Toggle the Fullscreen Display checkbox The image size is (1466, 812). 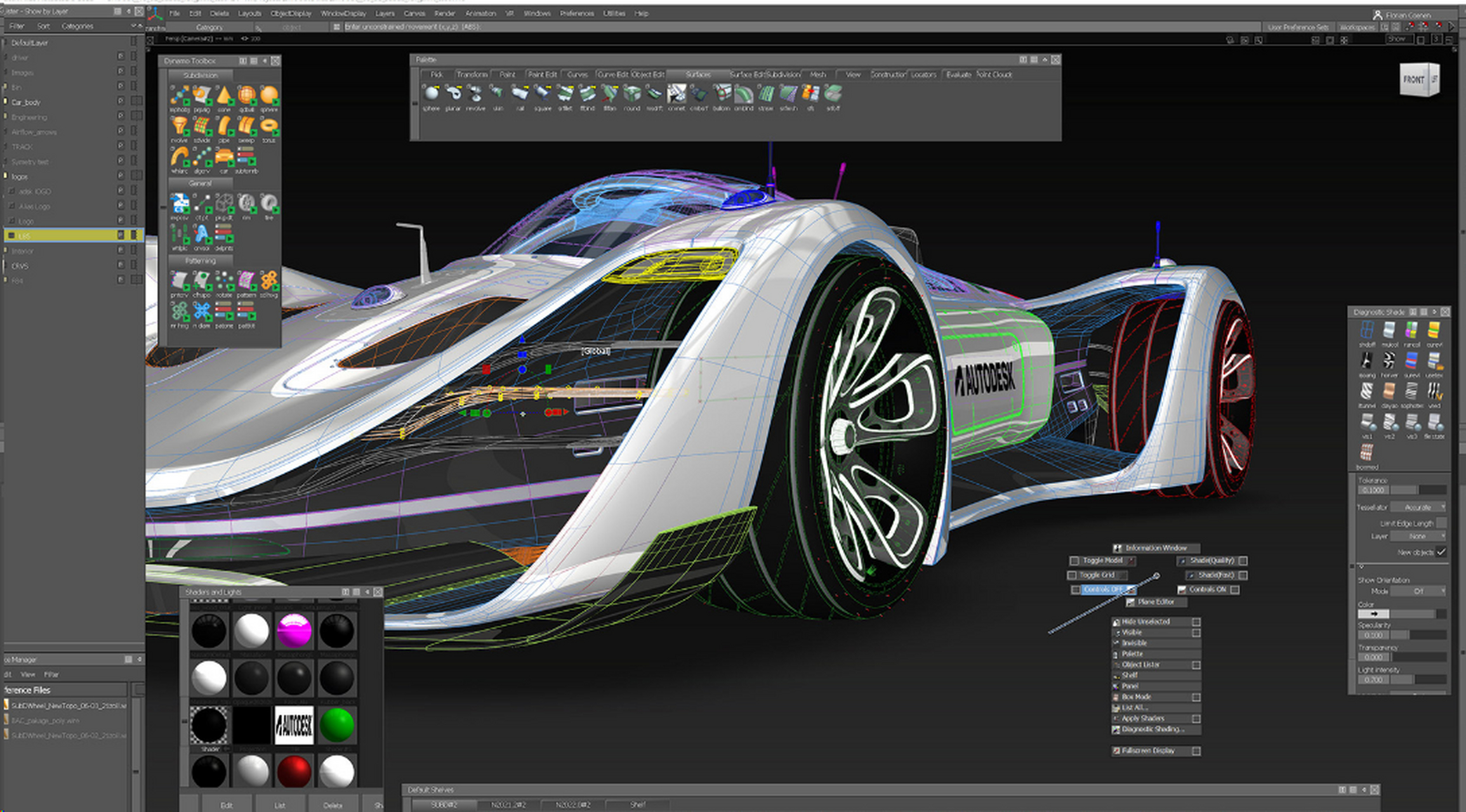coord(1196,752)
